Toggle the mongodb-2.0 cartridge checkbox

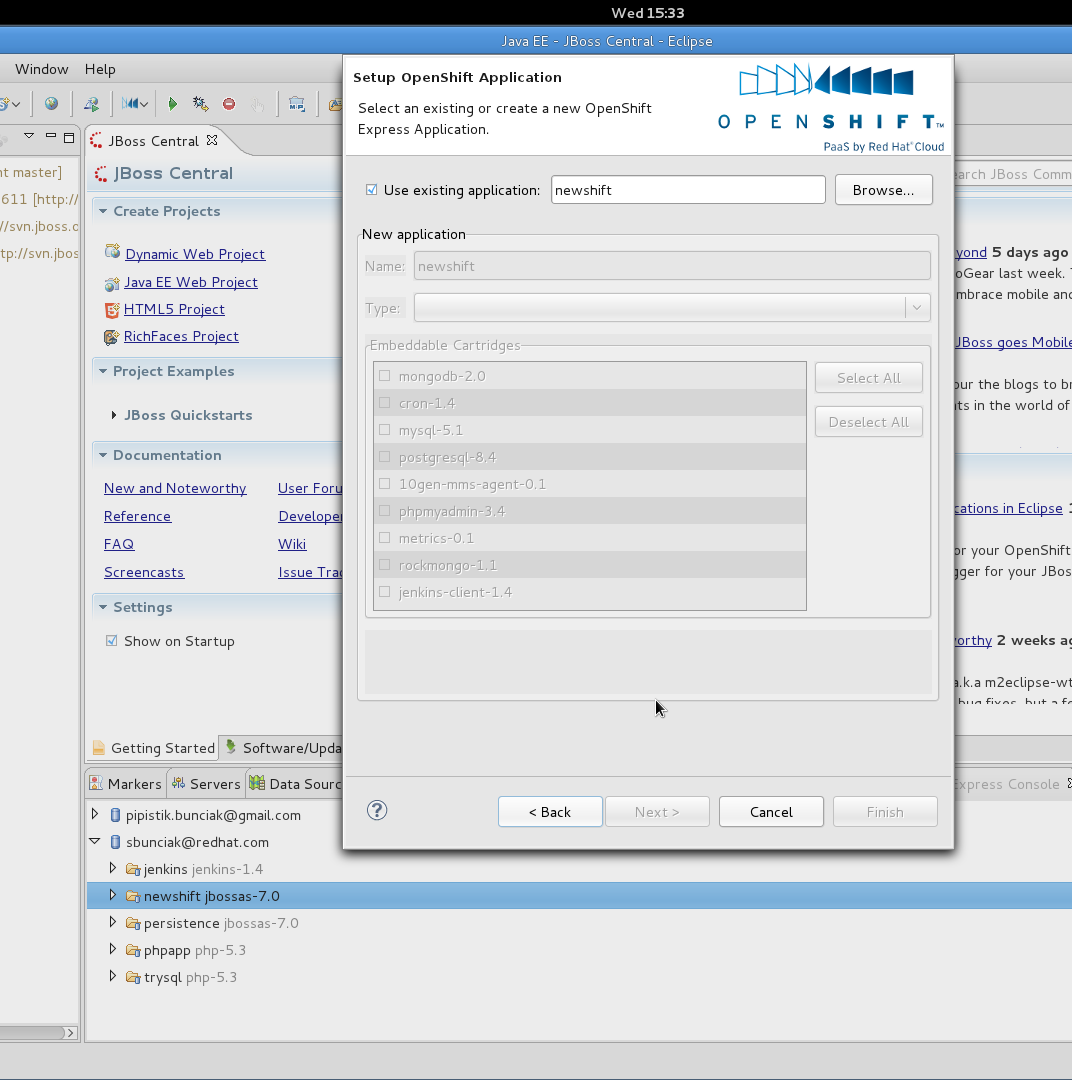click(x=385, y=376)
